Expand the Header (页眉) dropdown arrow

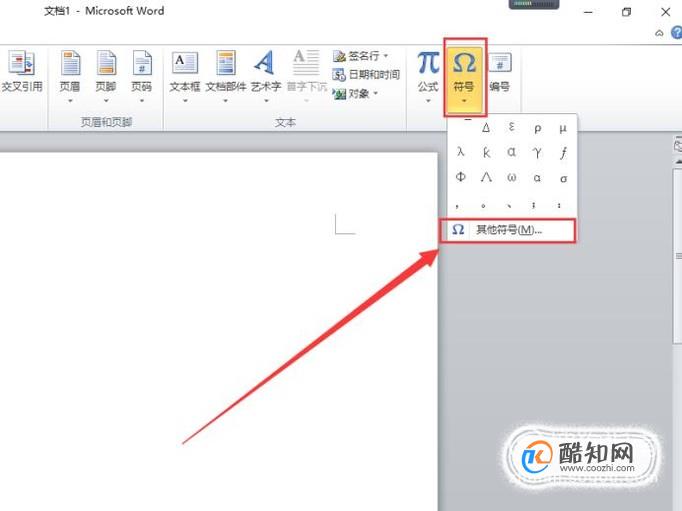(x=70, y=101)
